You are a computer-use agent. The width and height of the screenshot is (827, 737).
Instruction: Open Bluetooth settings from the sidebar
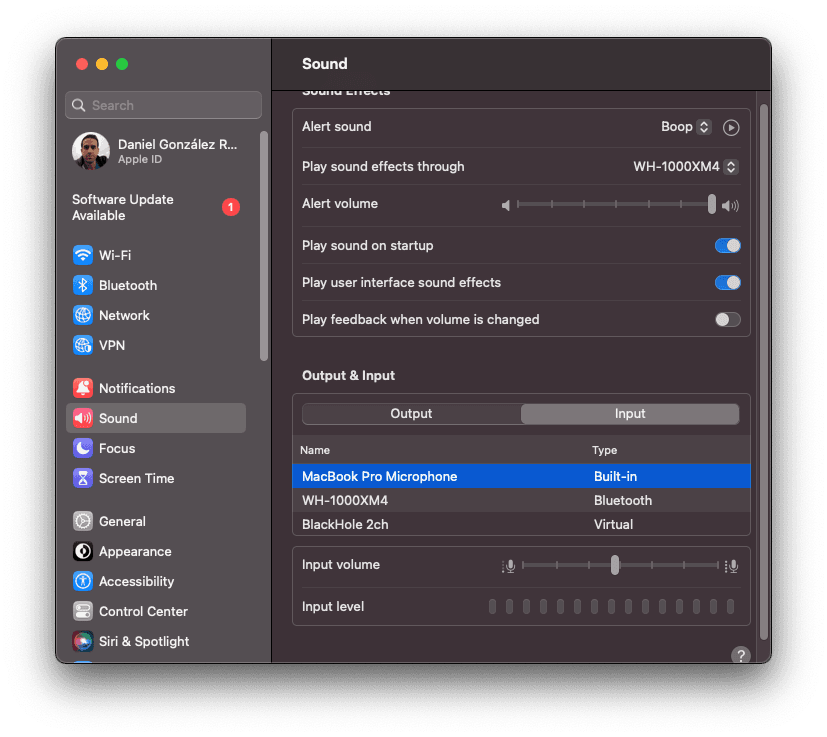(x=85, y=285)
